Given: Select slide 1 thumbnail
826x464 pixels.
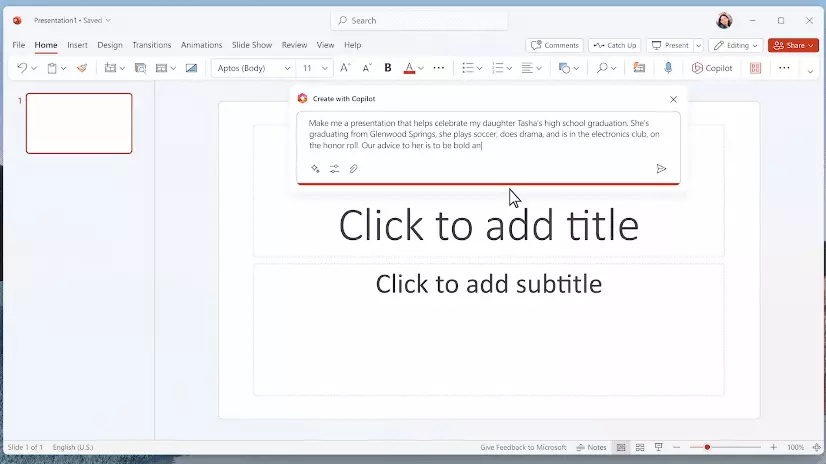Looking at the screenshot, I should pyautogui.click(x=79, y=123).
